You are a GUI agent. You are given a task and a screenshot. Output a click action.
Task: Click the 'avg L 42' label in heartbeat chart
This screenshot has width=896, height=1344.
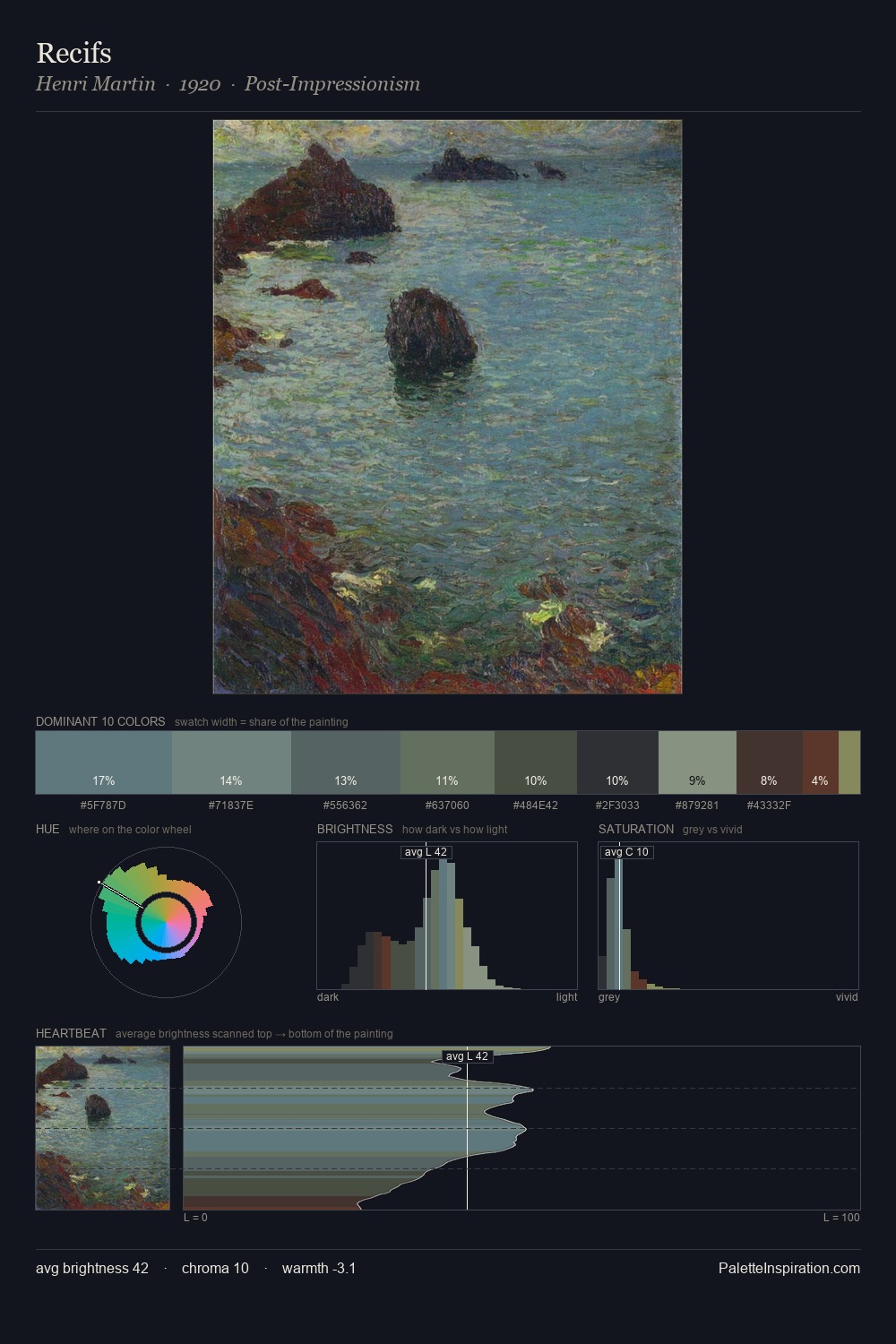467,1056
